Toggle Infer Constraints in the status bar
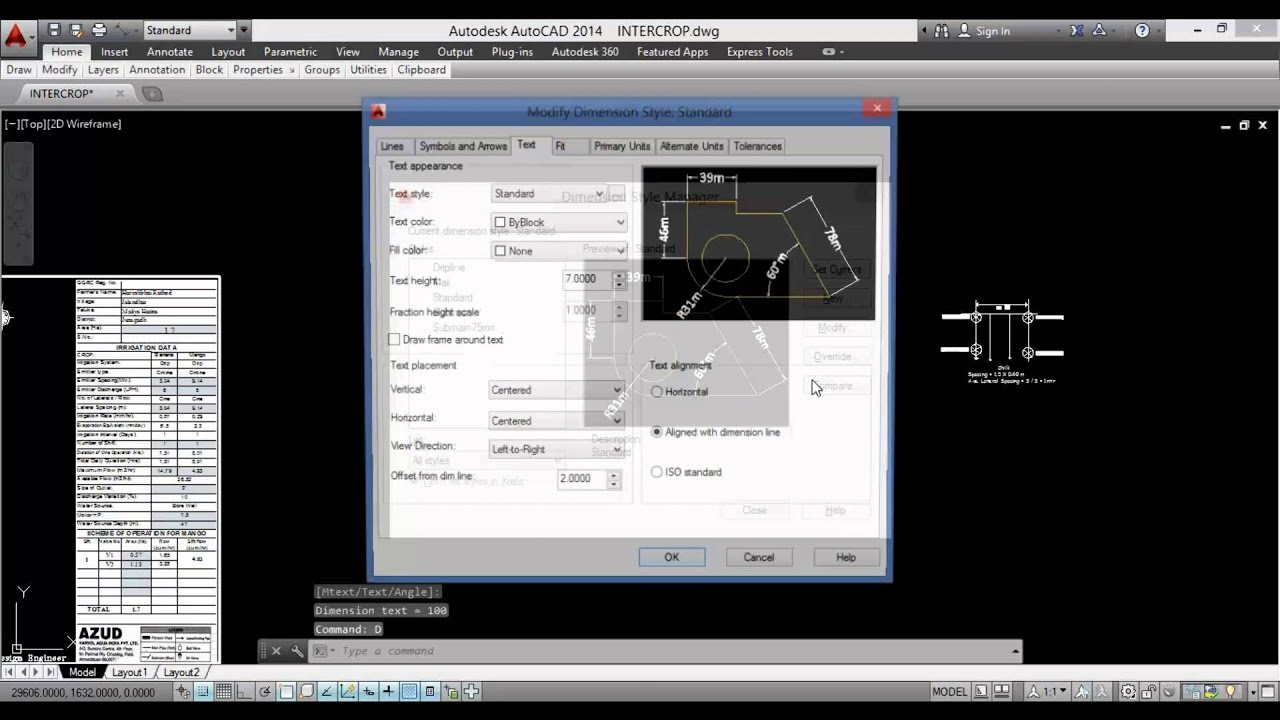The width and height of the screenshot is (1280, 720). (x=185, y=691)
